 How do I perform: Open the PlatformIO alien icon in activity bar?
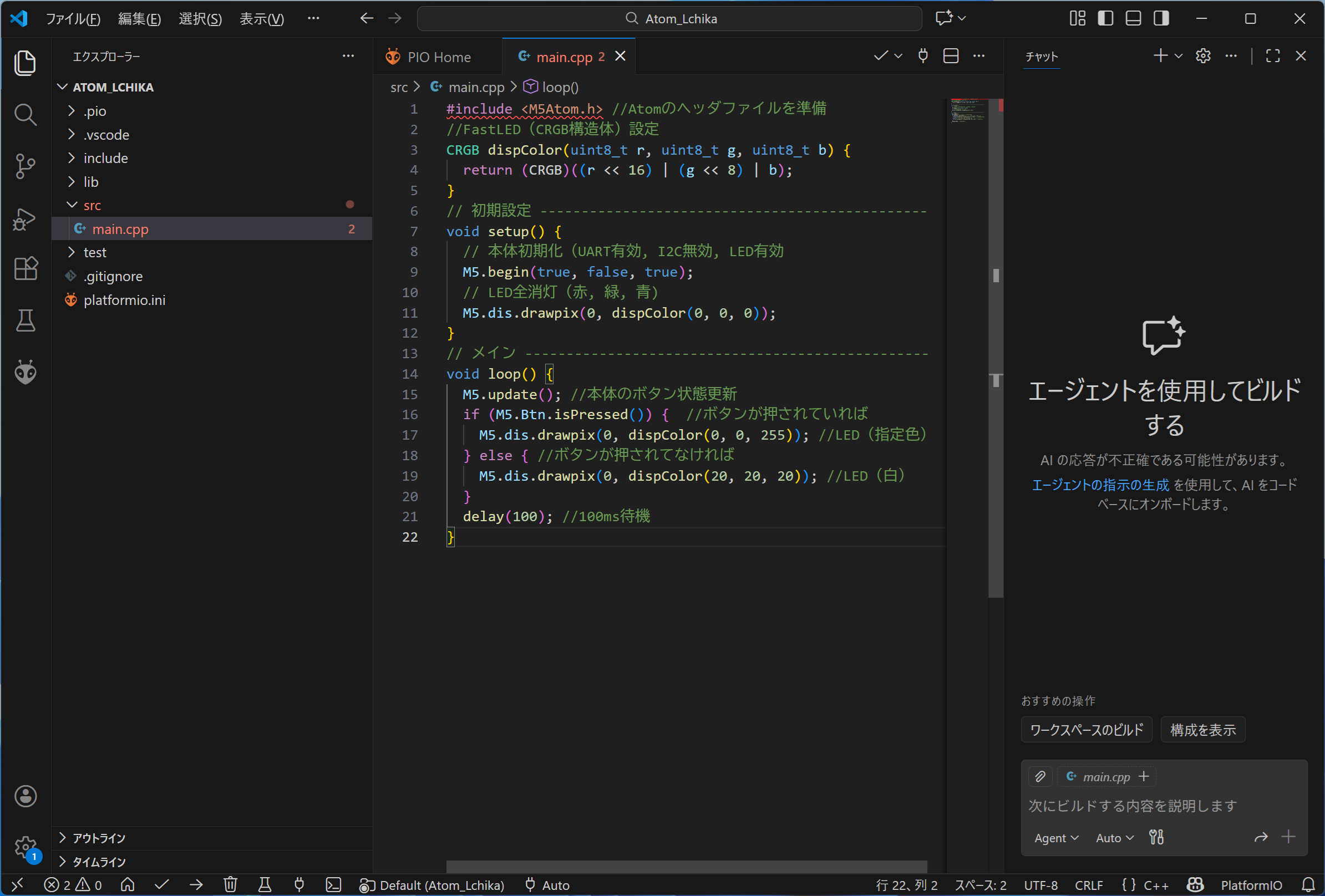point(25,373)
